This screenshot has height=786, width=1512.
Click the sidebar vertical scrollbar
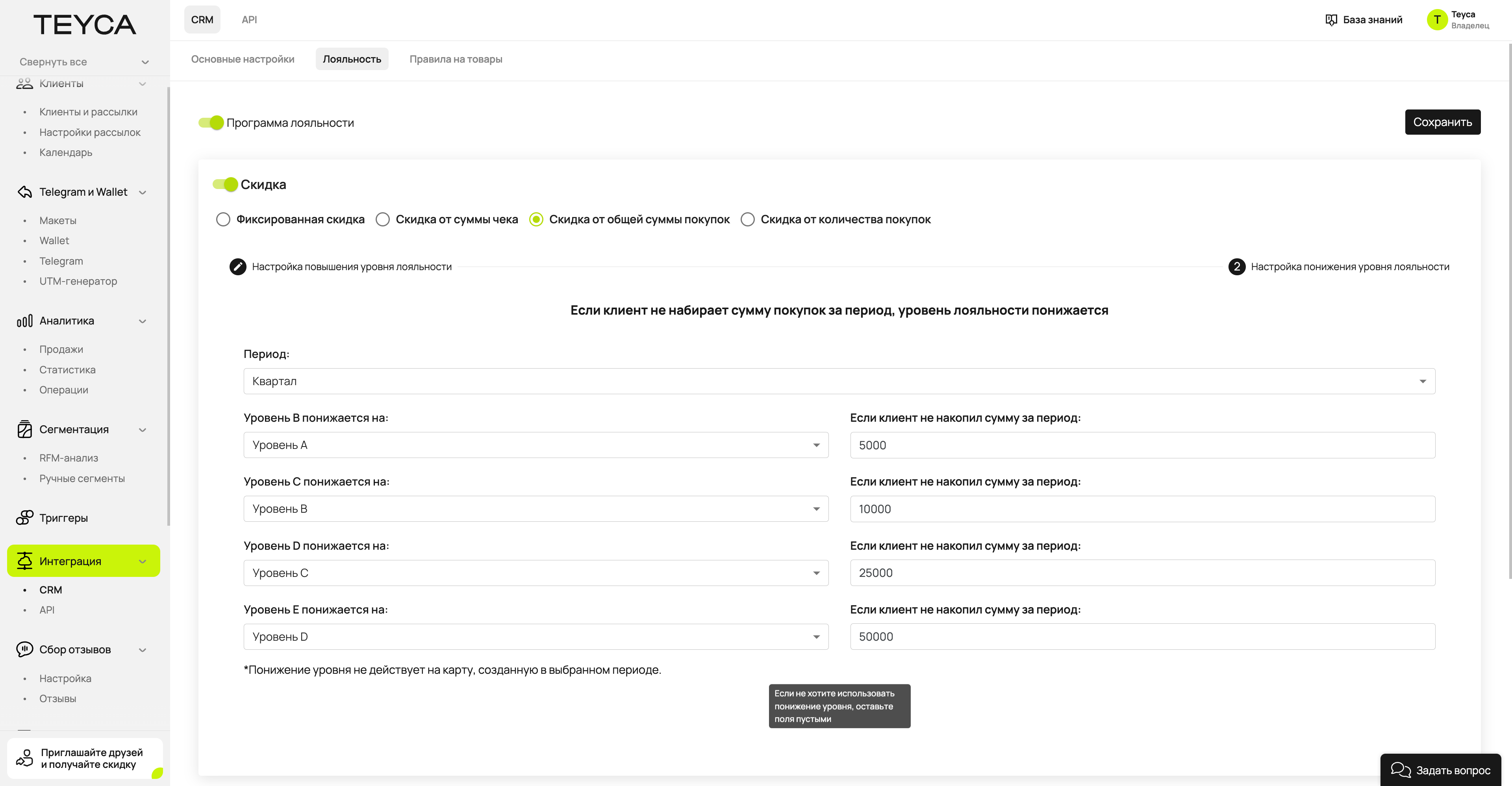(169, 305)
